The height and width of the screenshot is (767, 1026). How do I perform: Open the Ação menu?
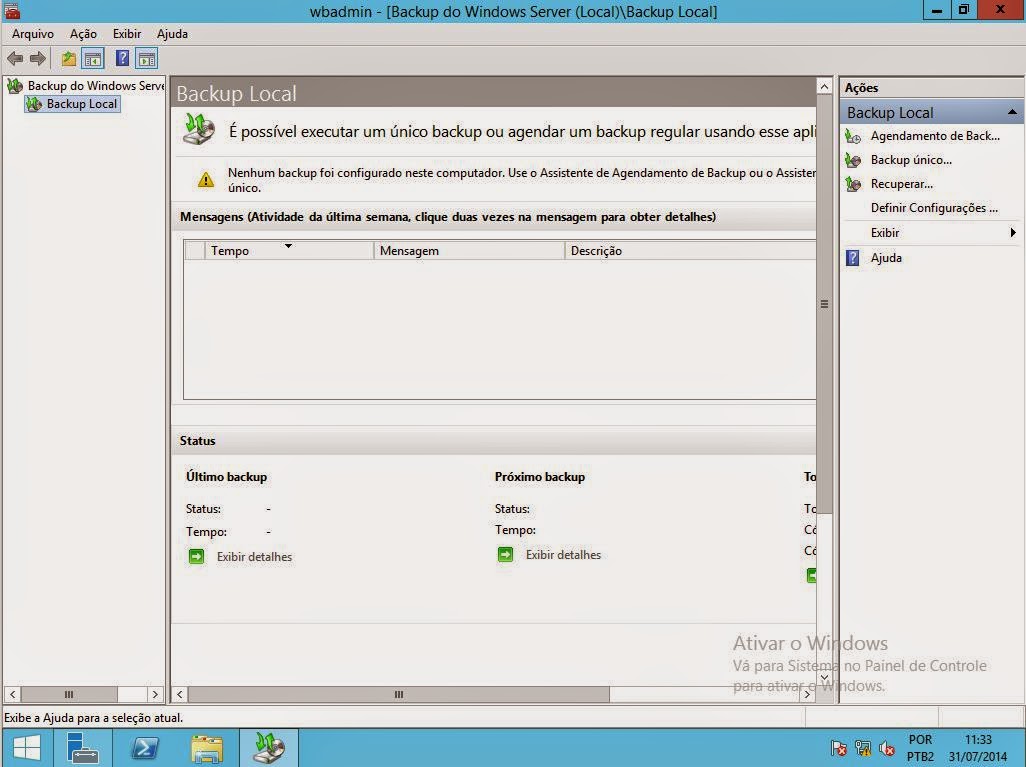pyautogui.click(x=83, y=34)
